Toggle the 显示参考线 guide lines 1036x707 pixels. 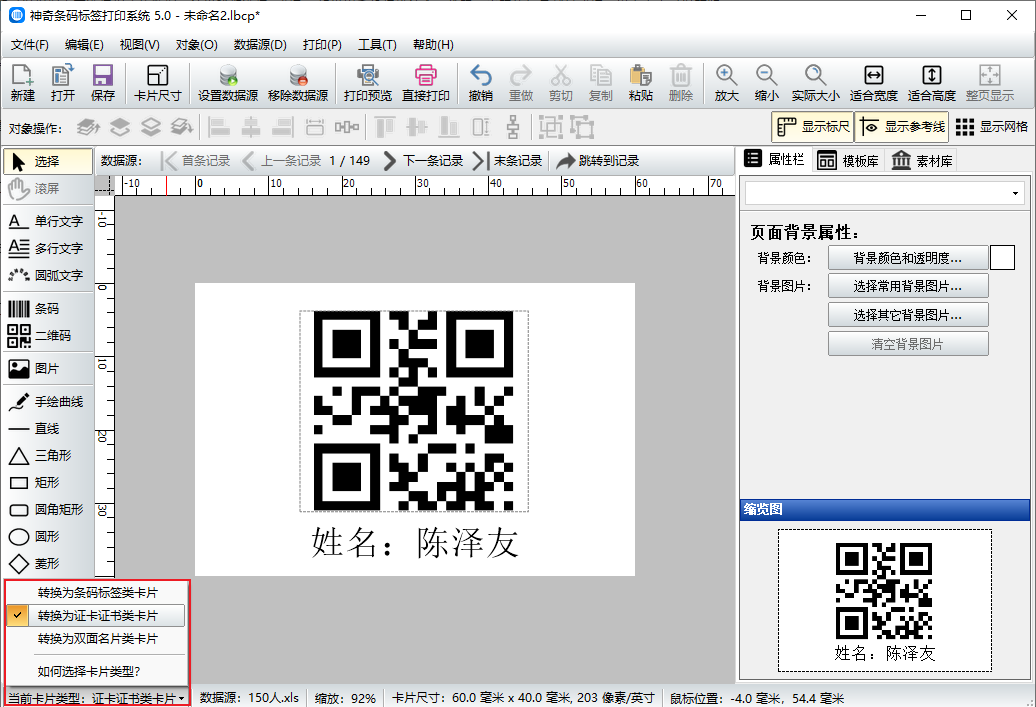coord(901,127)
